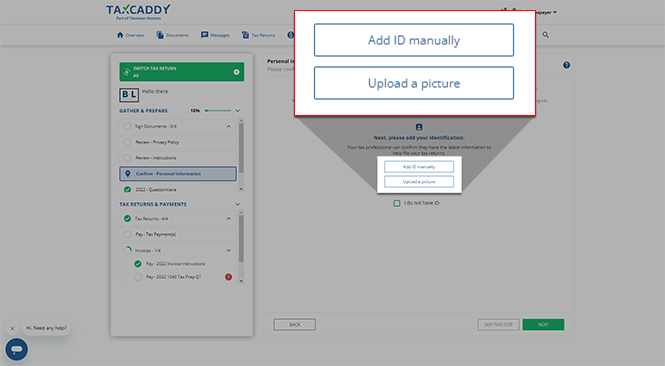This screenshot has width=665, height=366.
Task: Open the help question-mark icon
Action: [x=566, y=65]
